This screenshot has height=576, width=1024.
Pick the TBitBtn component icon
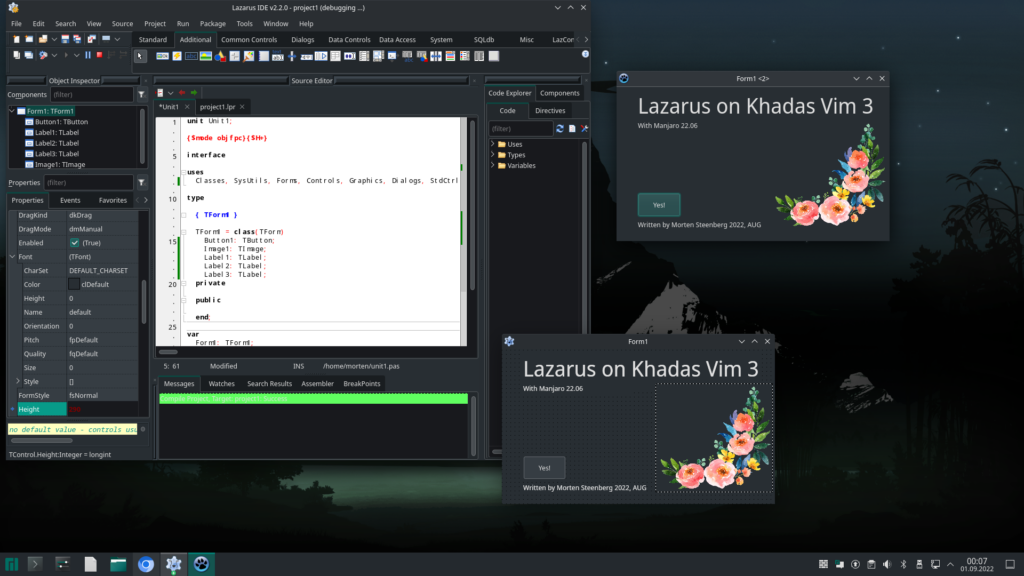[163, 56]
